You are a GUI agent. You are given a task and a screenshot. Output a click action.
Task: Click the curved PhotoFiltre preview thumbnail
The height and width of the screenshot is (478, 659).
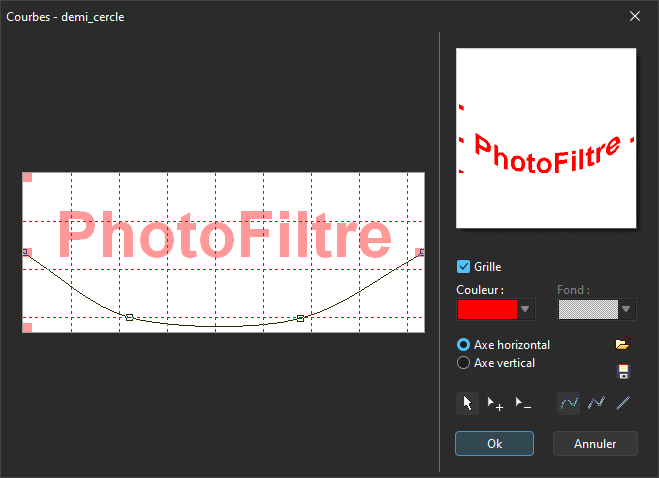pyautogui.click(x=546, y=138)
